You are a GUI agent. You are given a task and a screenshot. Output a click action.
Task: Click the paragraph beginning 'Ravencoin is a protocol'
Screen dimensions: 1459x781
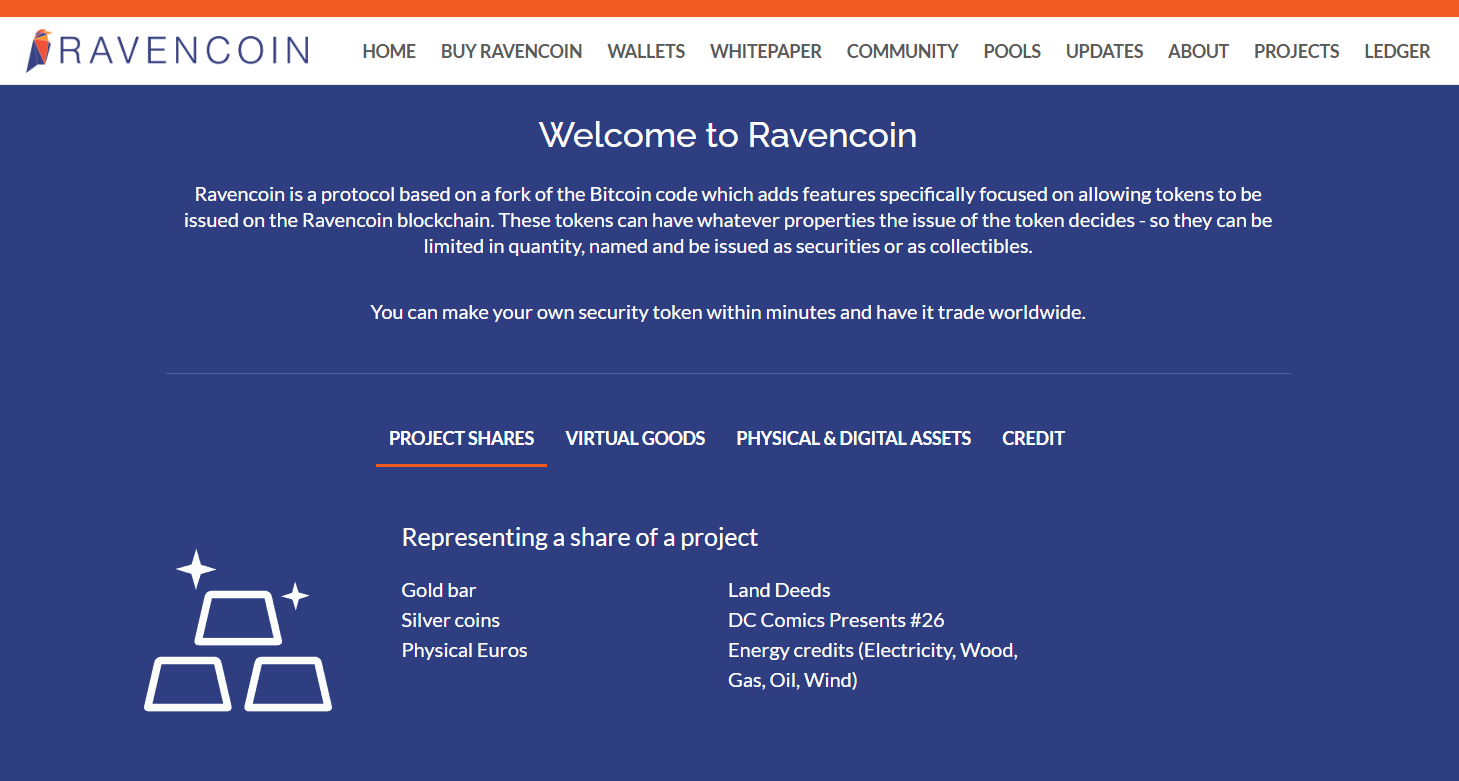(728, 220)
